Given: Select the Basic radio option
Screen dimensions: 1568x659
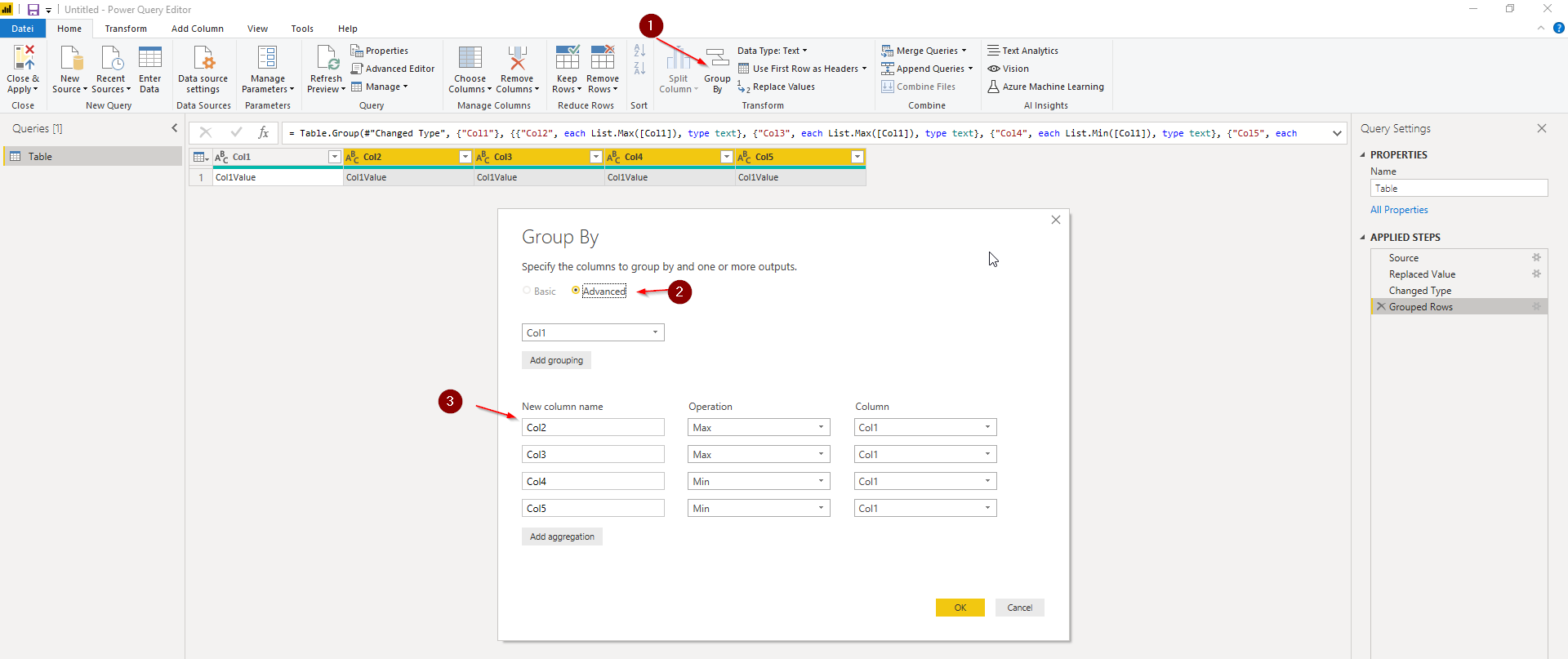Looking at the screenshot, I should 527,291.
